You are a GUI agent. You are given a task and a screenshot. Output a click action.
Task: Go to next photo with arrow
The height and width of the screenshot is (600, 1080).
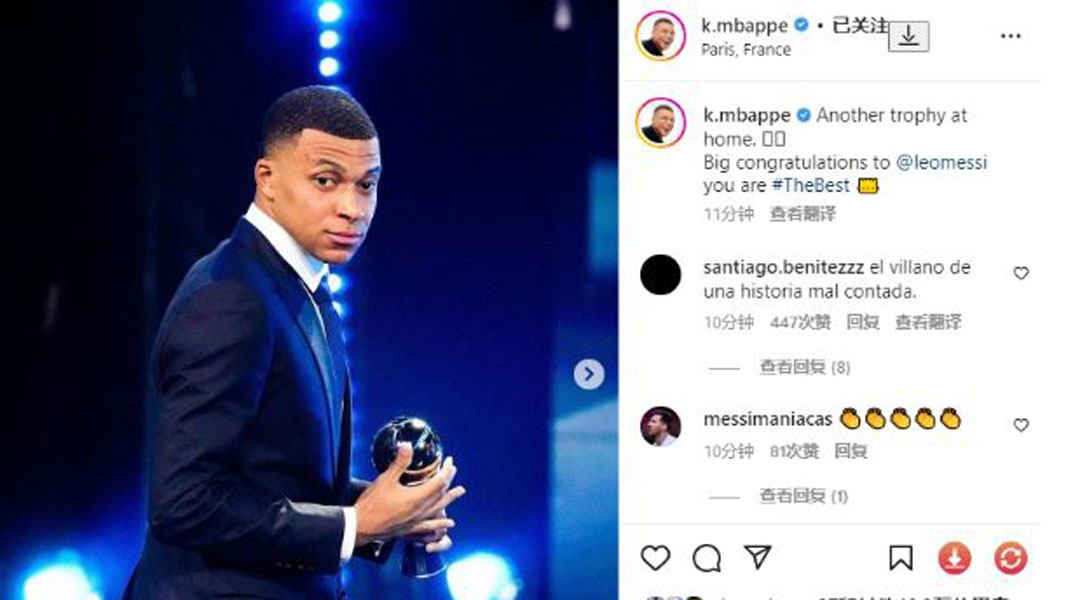(x=589, y=374)
